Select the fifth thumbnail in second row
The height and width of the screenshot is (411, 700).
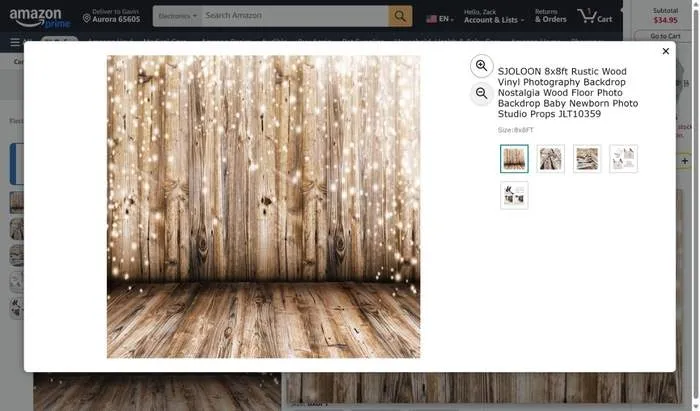pyautogui.click(x=514, y=195)
